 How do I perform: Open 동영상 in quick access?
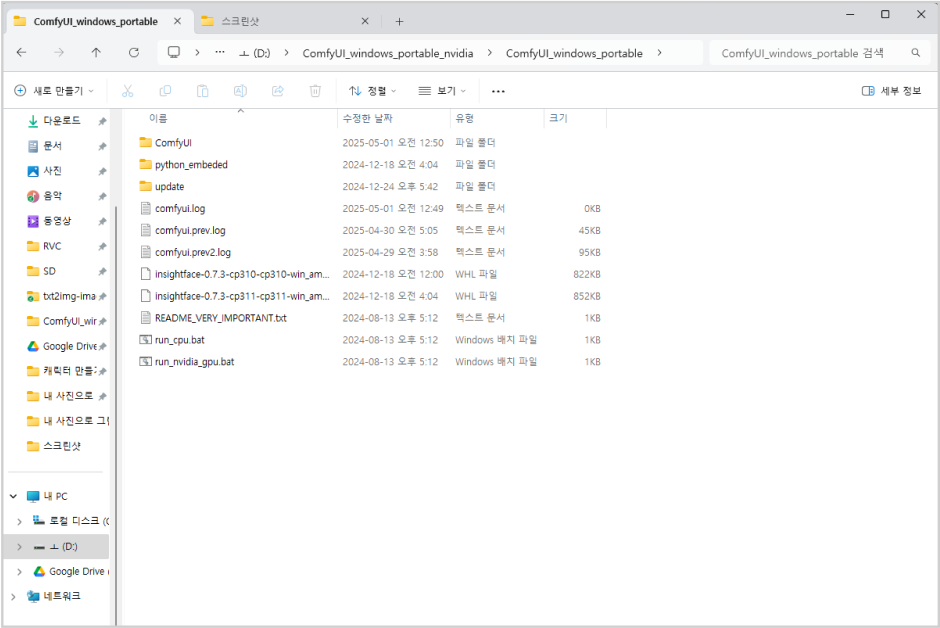[x=57, y=221]
